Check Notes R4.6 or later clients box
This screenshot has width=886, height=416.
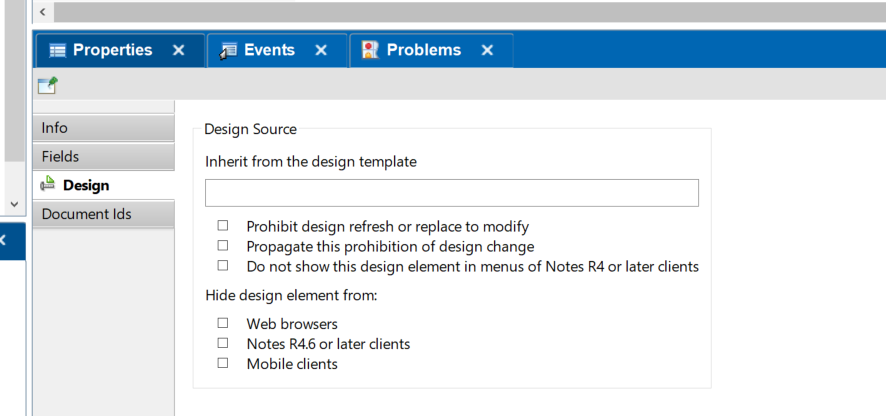coord(223,343)
